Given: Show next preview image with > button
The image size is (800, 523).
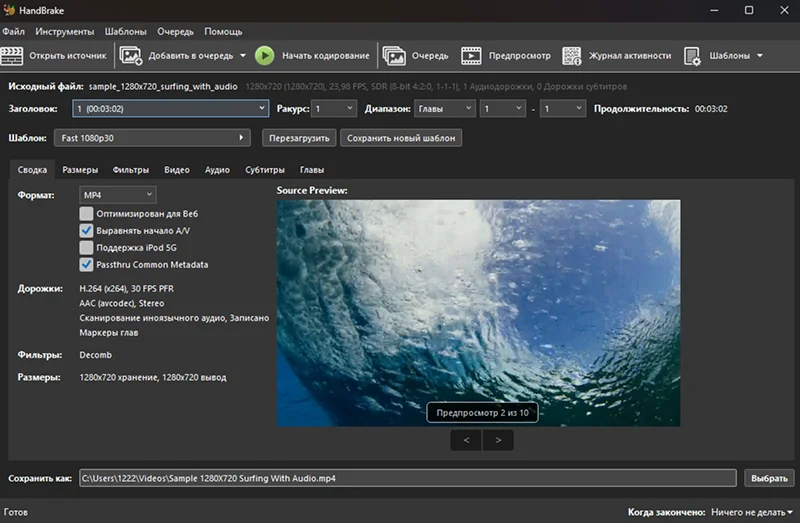Looking at the screenshot, I should click(498, 440).
